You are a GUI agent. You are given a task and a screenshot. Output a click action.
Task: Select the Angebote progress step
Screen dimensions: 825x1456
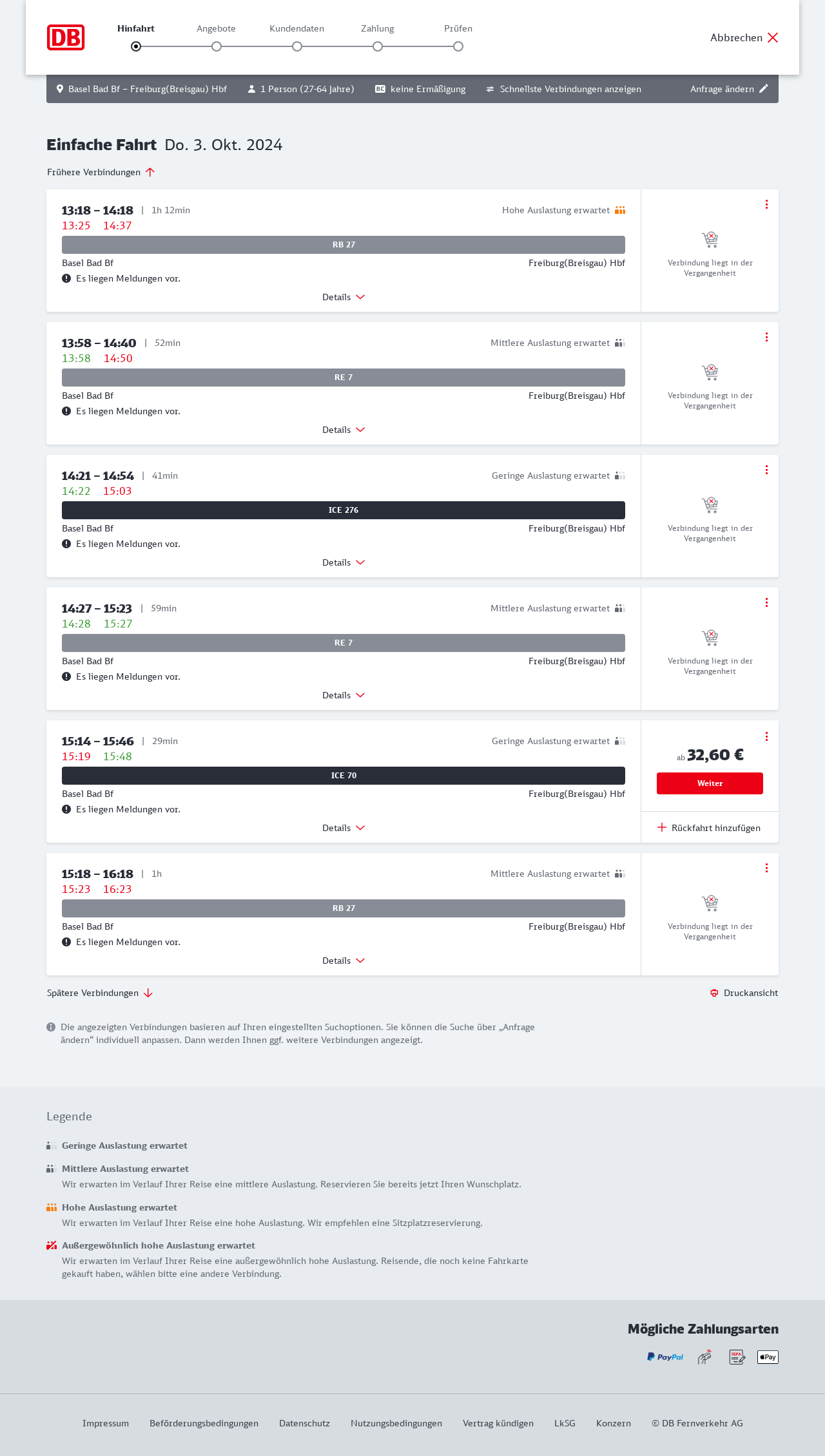pyautogui.click(x=217, y=46)
